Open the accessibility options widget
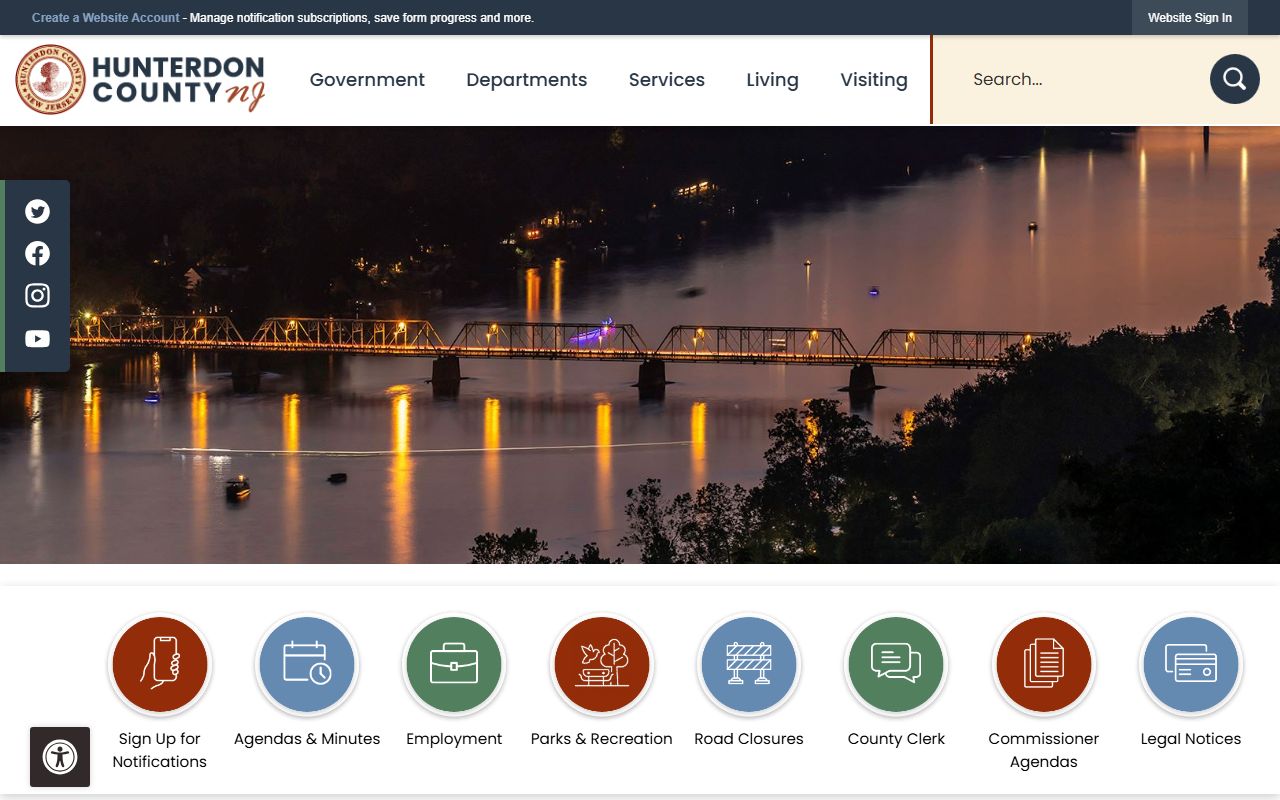Screen dimensions: 1280x800 point(60,757)
